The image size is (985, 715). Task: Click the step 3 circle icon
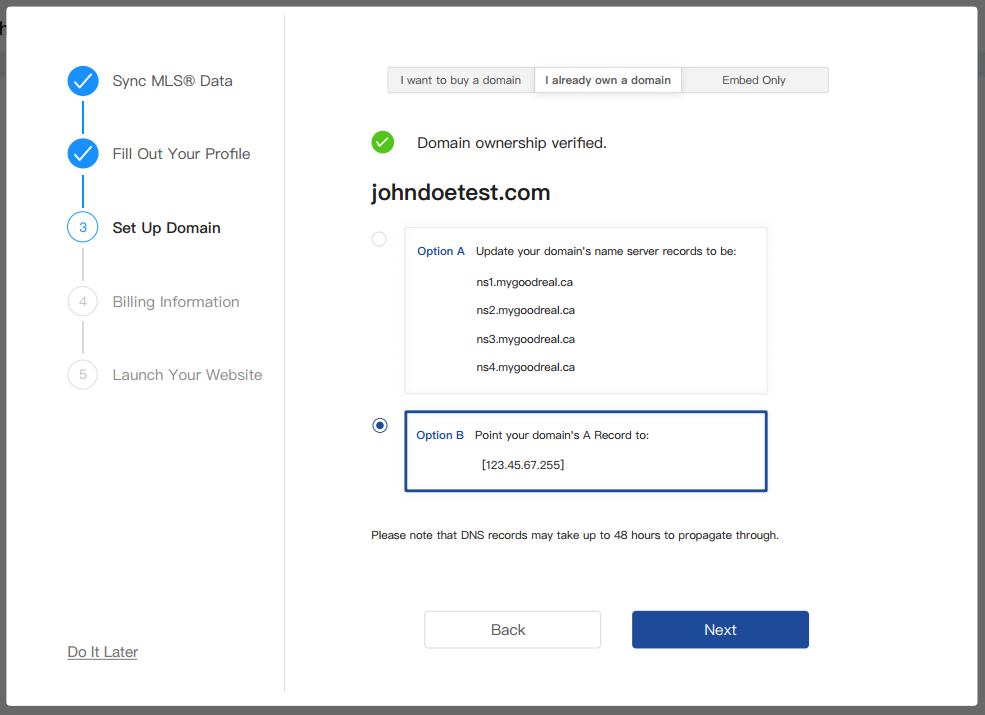83,228
